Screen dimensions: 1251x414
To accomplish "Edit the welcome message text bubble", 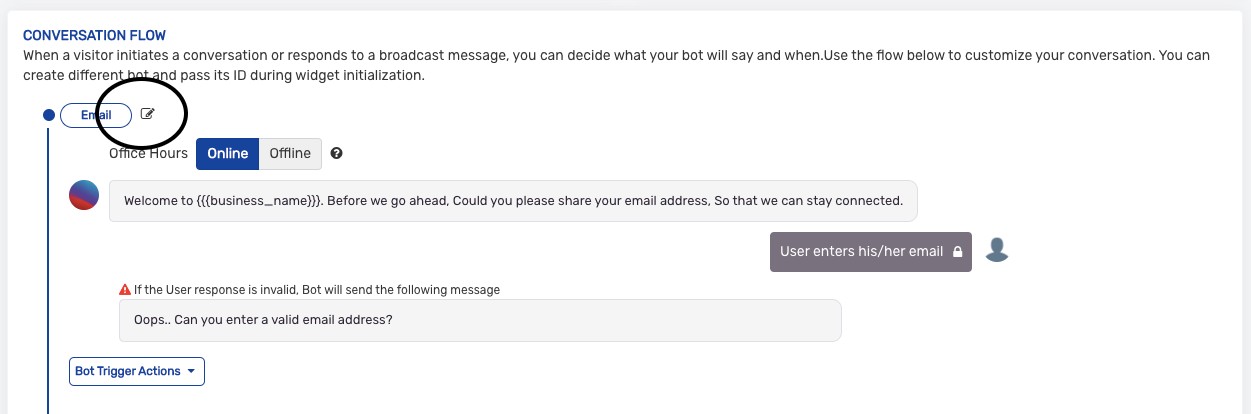I will click(x=512, y=201).
